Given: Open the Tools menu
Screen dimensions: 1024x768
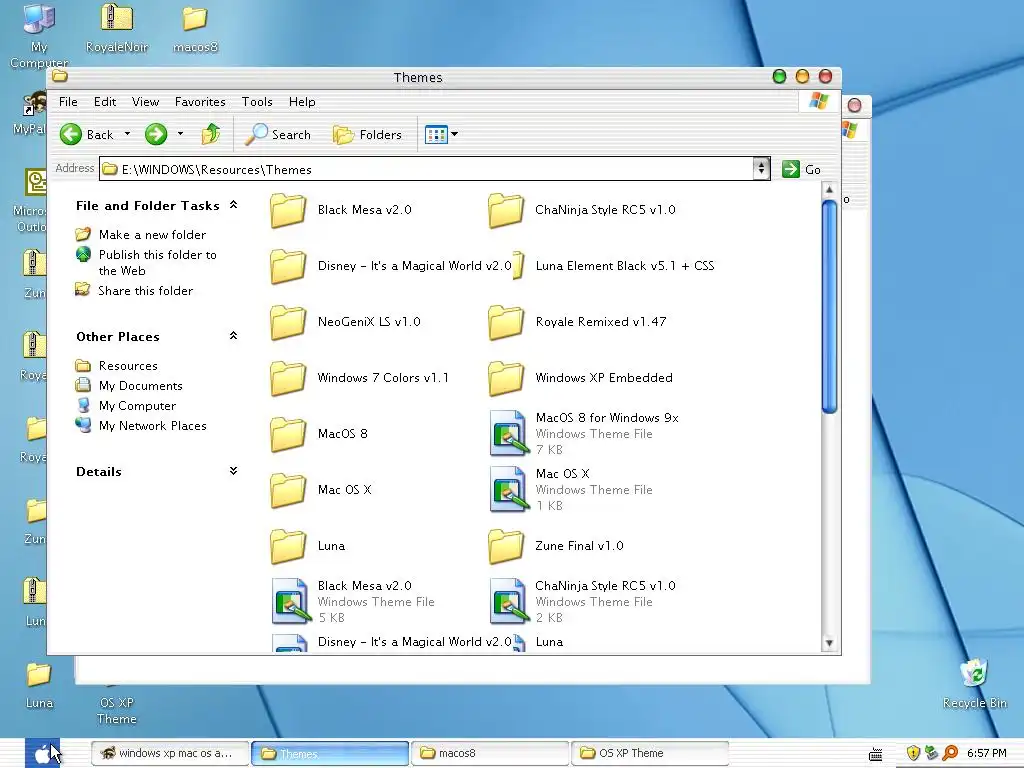Looking at the screenshot, I should 257,102.
